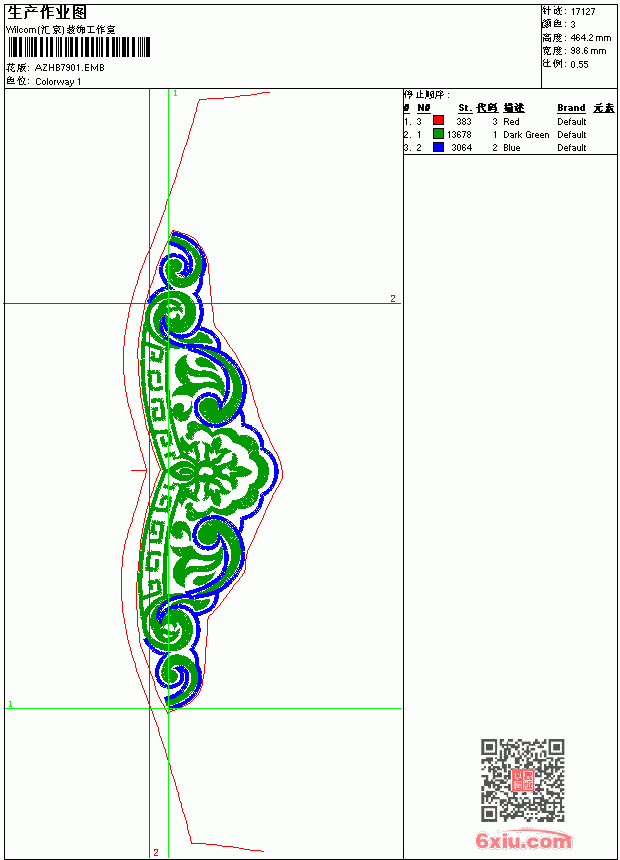Click the St. column header
Viewport: 620px width, 860px height.
(x=465, y=108)
